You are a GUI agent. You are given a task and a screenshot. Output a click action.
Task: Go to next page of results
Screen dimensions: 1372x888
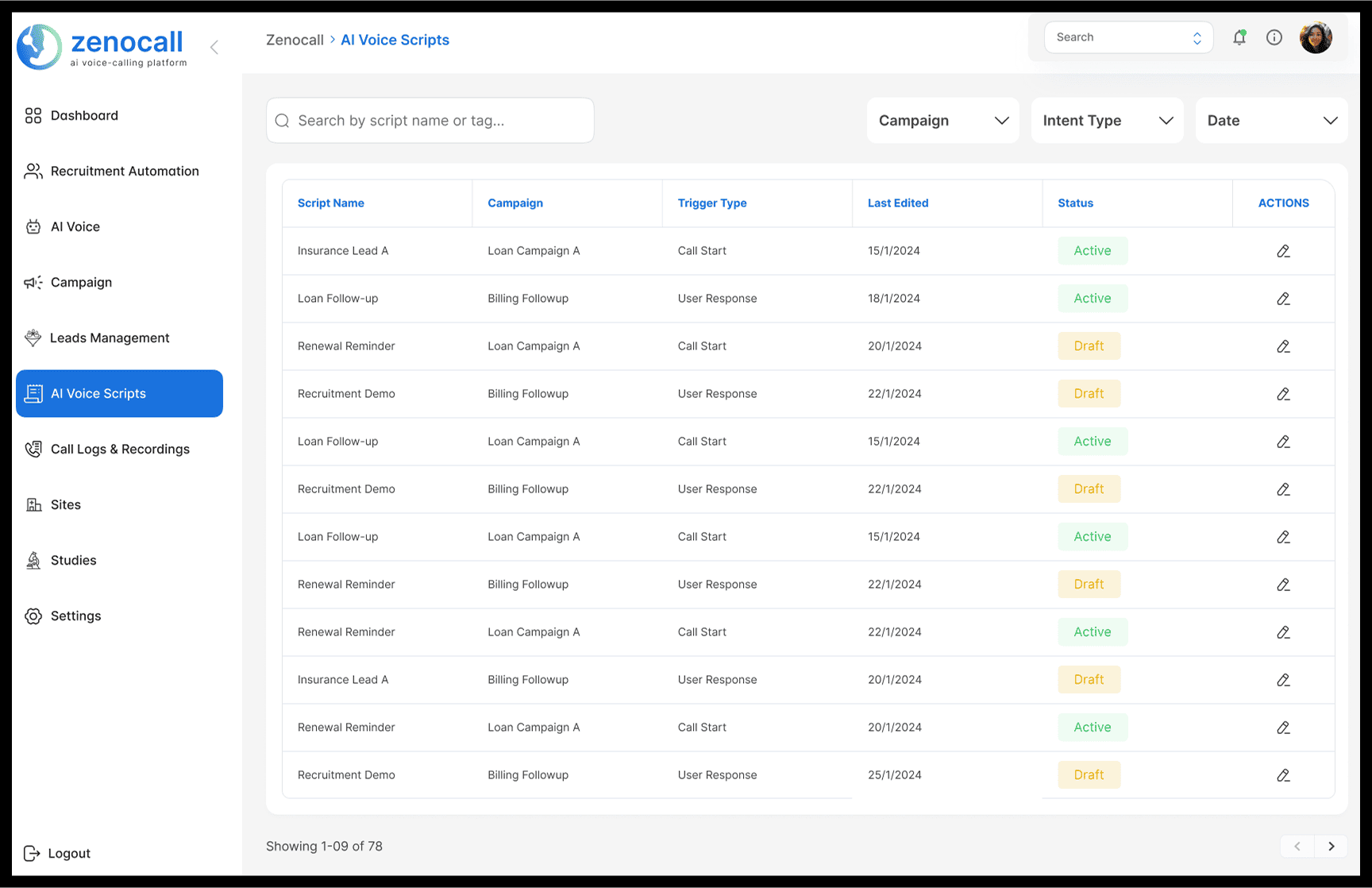click(1331, 847)
